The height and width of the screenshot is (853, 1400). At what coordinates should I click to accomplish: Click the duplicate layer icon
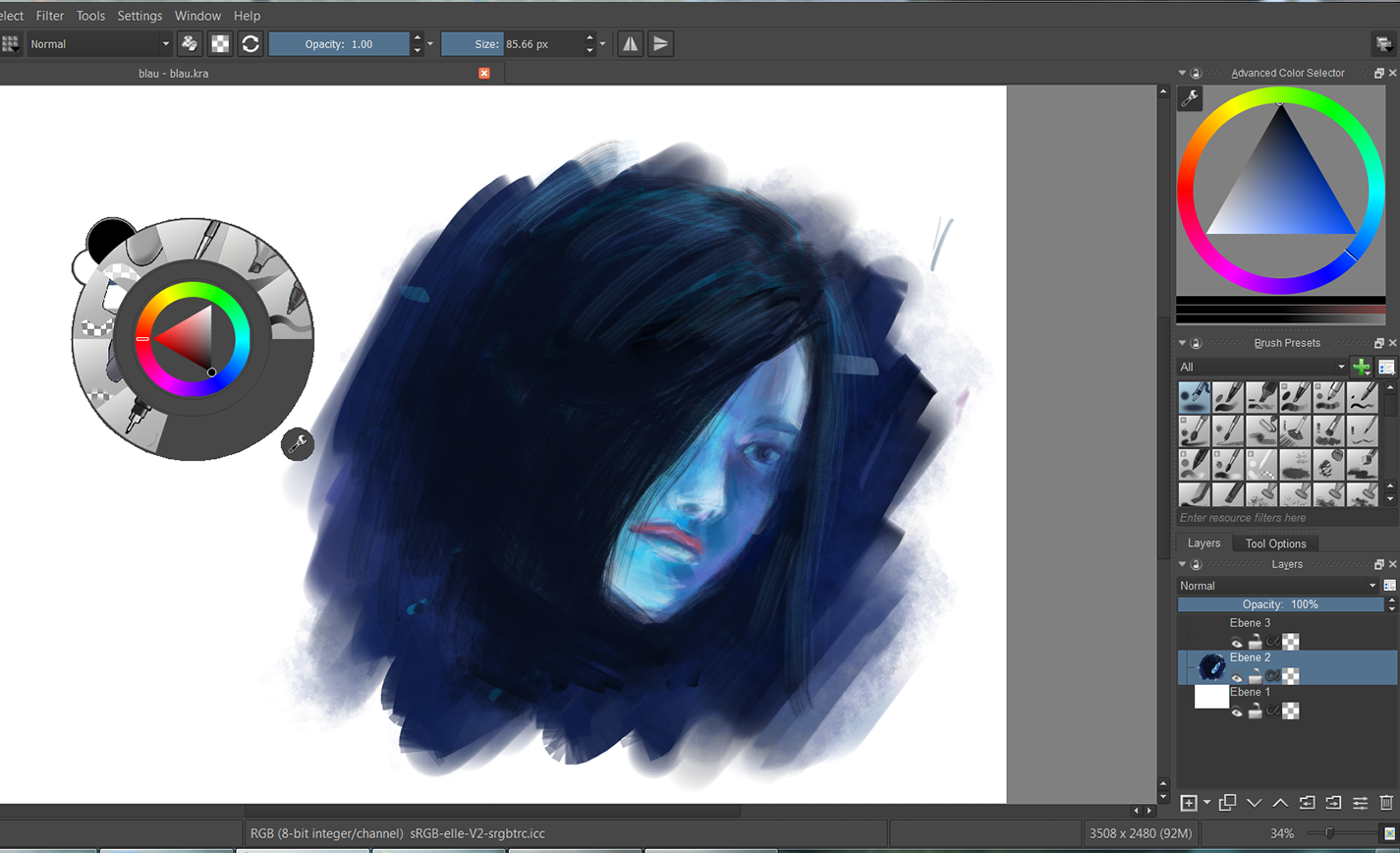(x=1227, y=803)
